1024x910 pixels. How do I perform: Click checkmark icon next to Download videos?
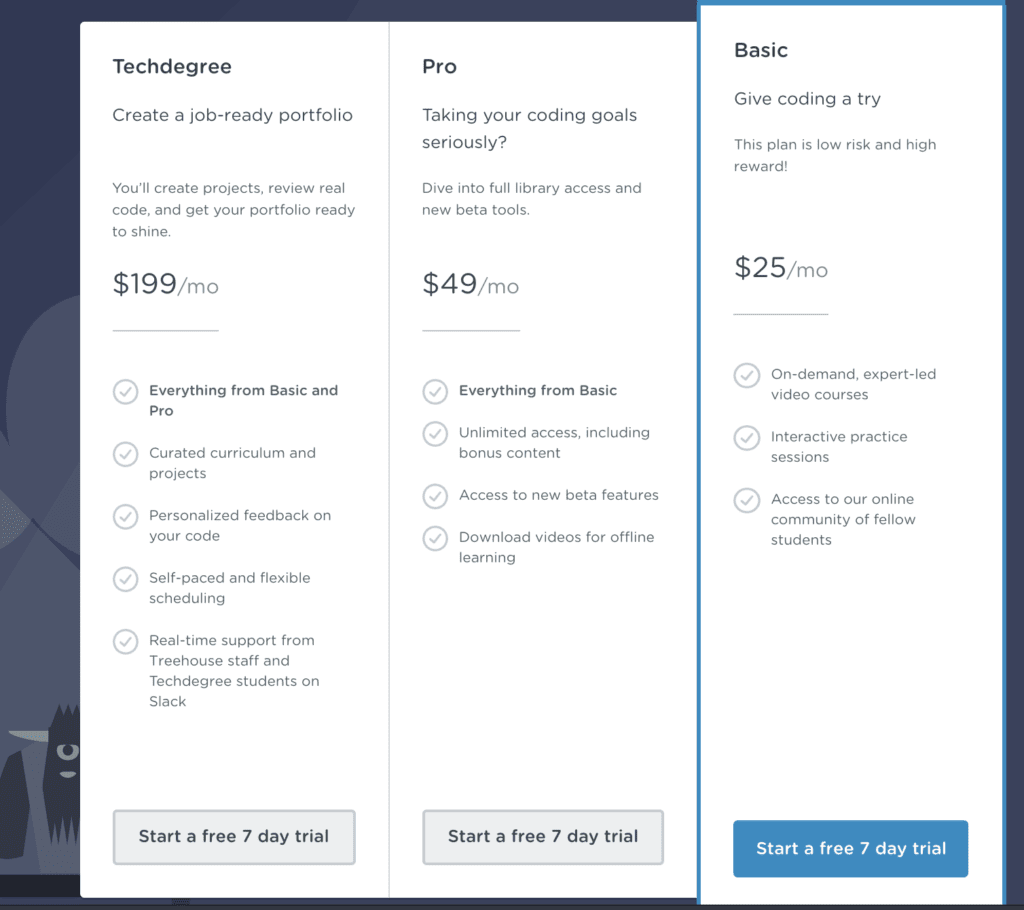coord(435,538)
